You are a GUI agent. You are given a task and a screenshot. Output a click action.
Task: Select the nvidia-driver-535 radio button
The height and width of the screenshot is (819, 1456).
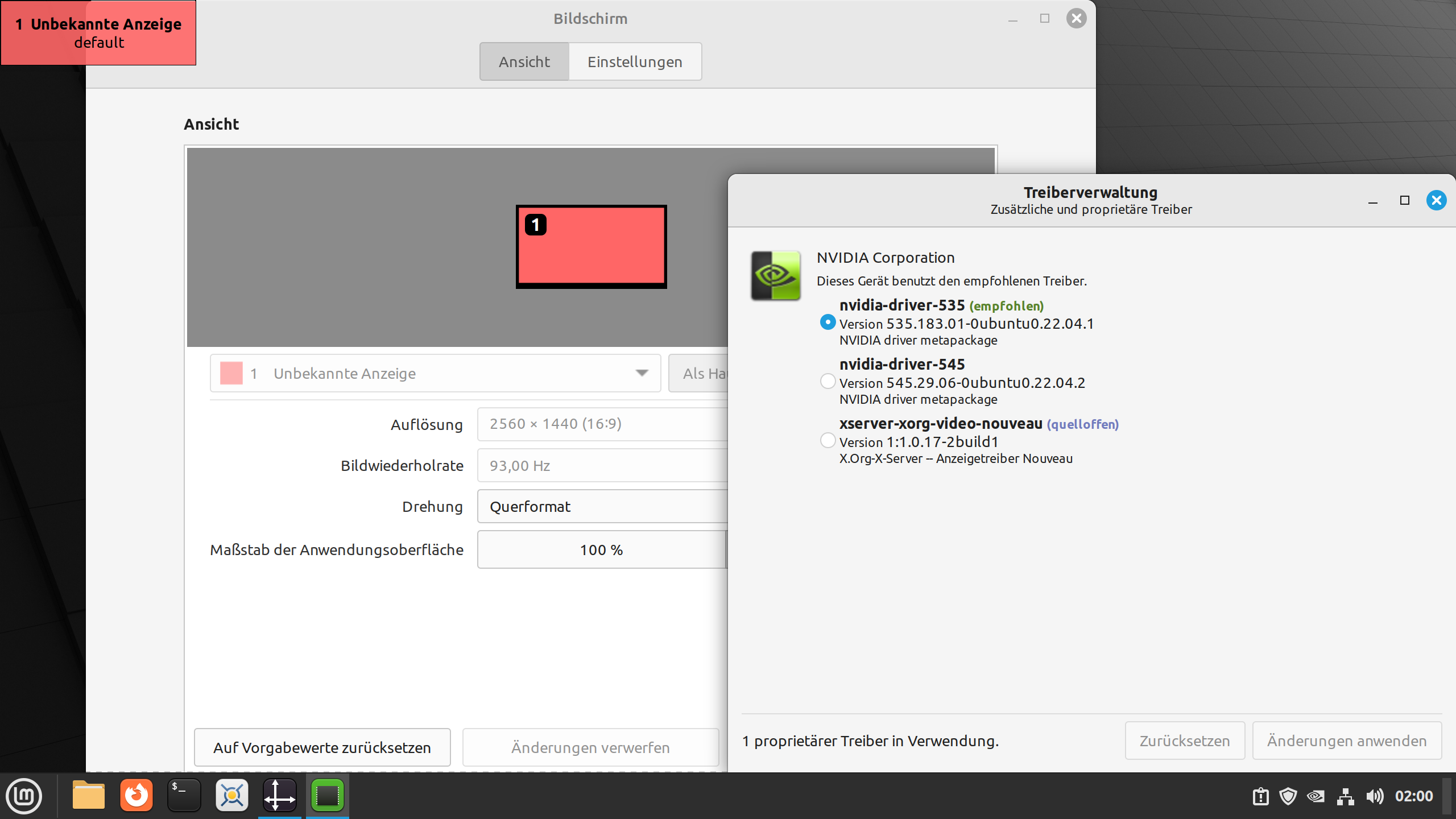(828, 322)
